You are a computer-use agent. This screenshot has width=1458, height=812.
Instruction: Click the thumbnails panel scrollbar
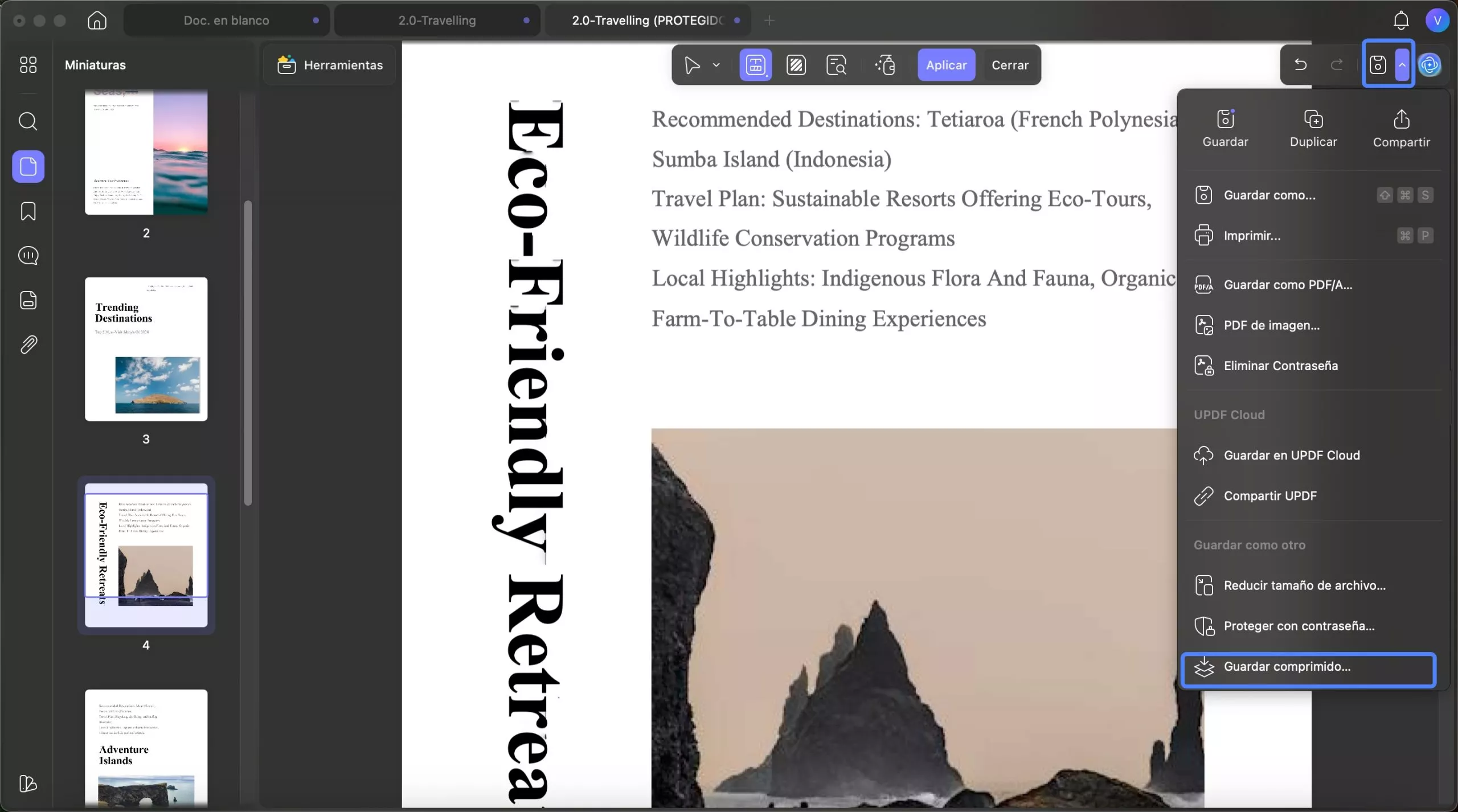[248, 353]
